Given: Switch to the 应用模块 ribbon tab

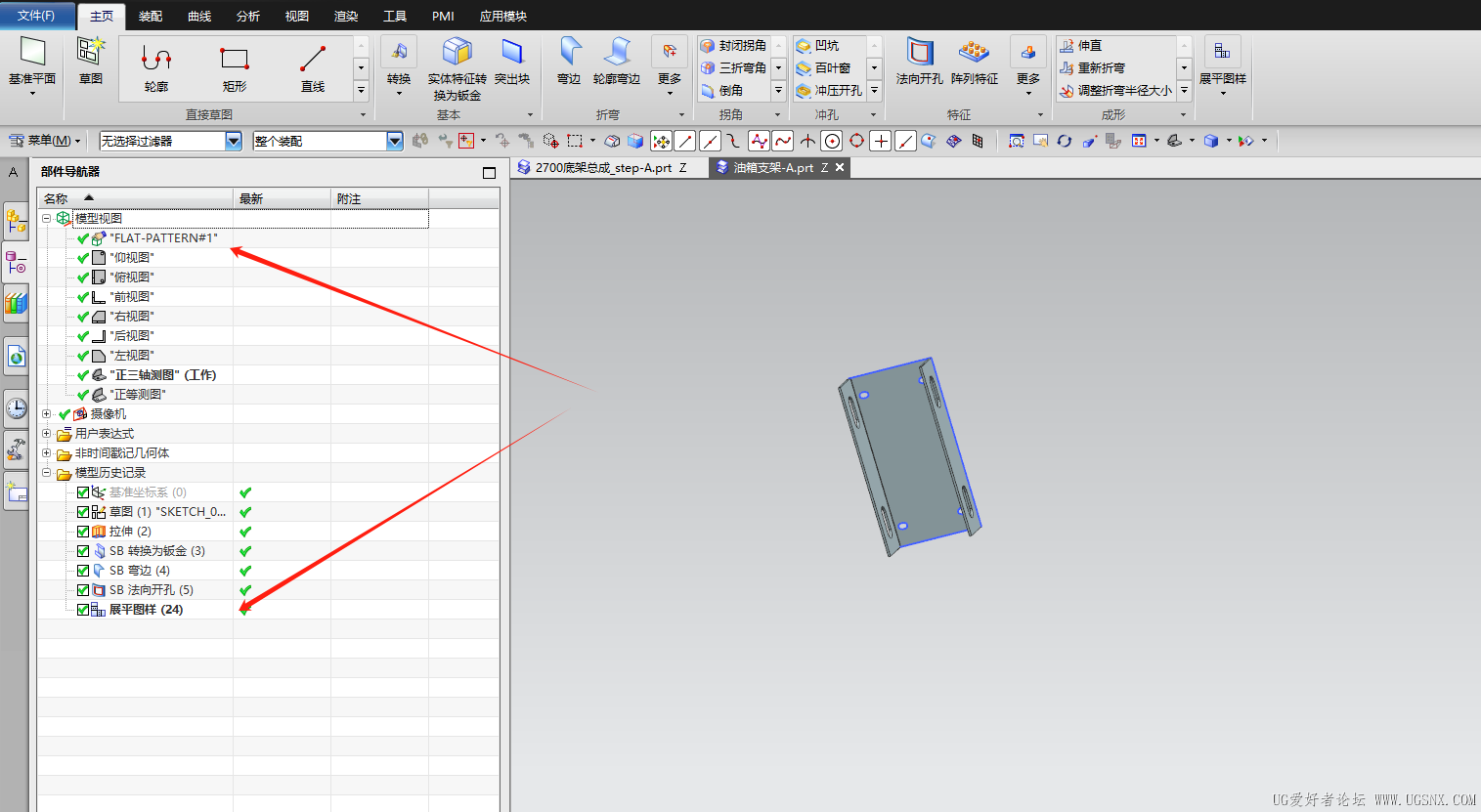Looking at the screenshot, I should [x=503, y=17].
